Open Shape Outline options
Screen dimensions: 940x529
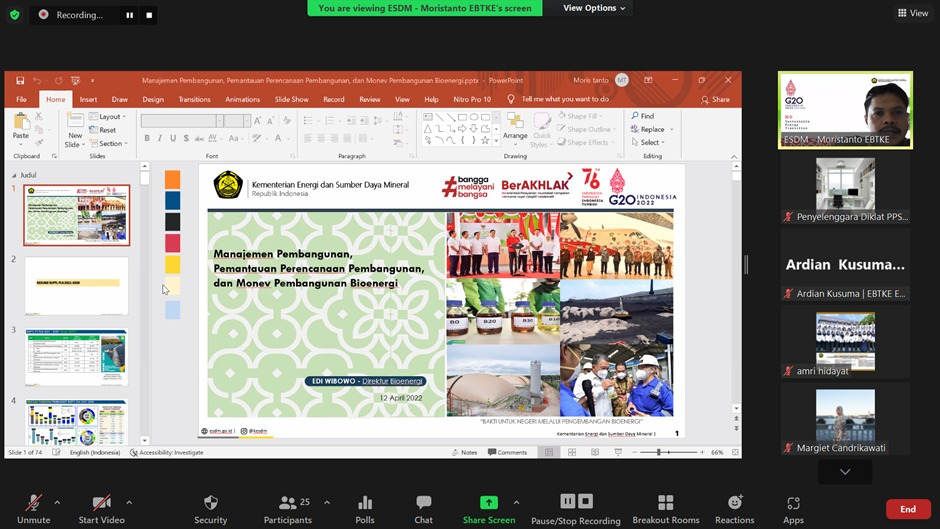[x=587, y=129]
